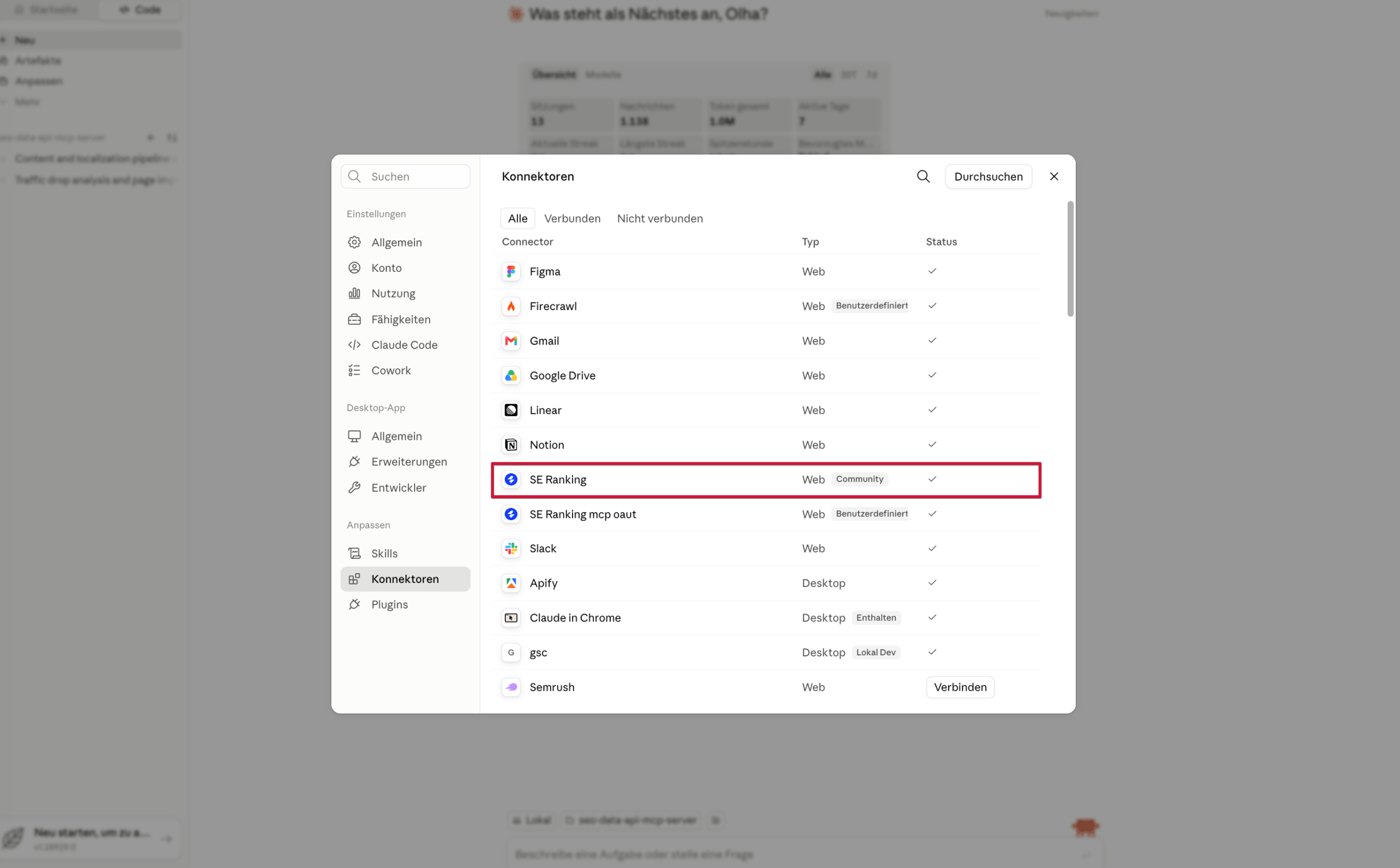Click the message input in the background window
1400x868 pixels.
[x=804, y=854]
